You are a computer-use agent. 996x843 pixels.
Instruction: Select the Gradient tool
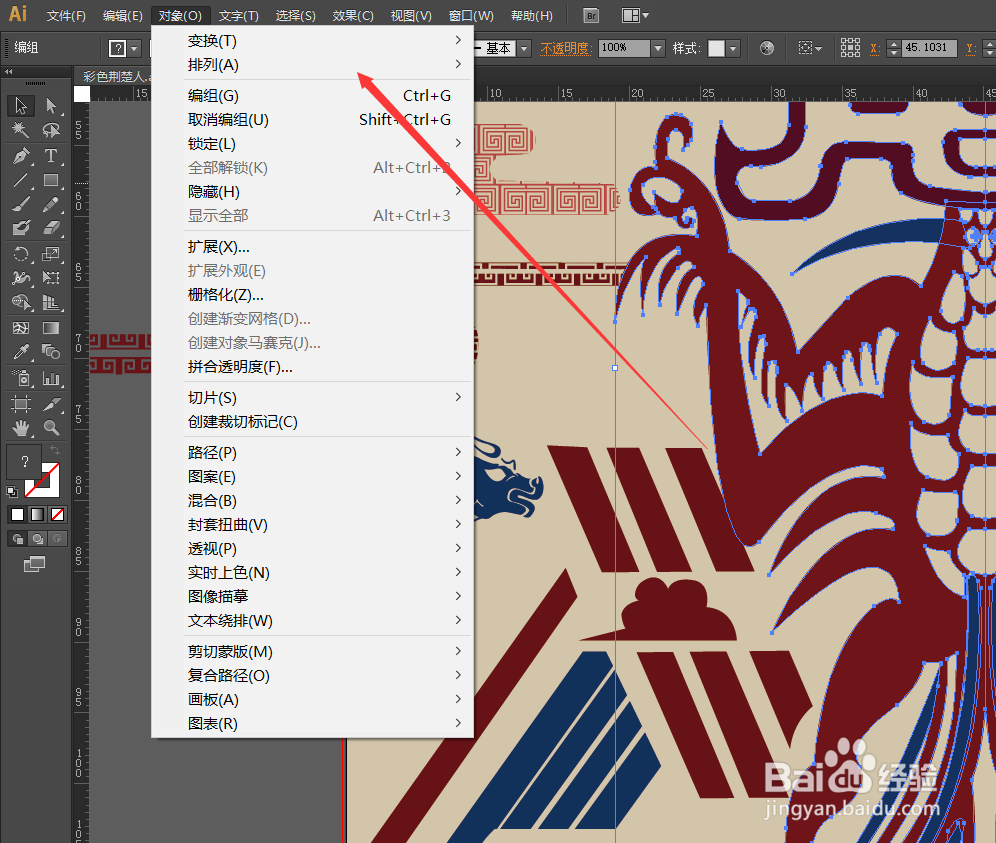coord(51,328)
